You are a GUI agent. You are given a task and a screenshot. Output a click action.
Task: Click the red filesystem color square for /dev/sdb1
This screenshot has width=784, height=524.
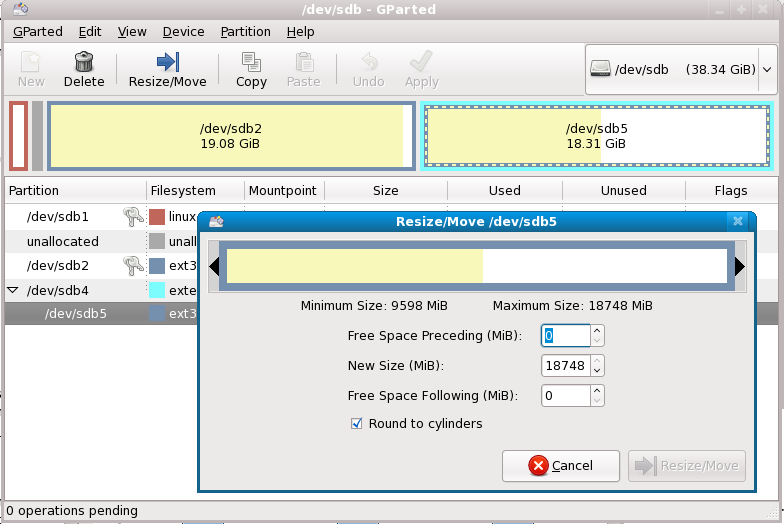pos(157,217)
